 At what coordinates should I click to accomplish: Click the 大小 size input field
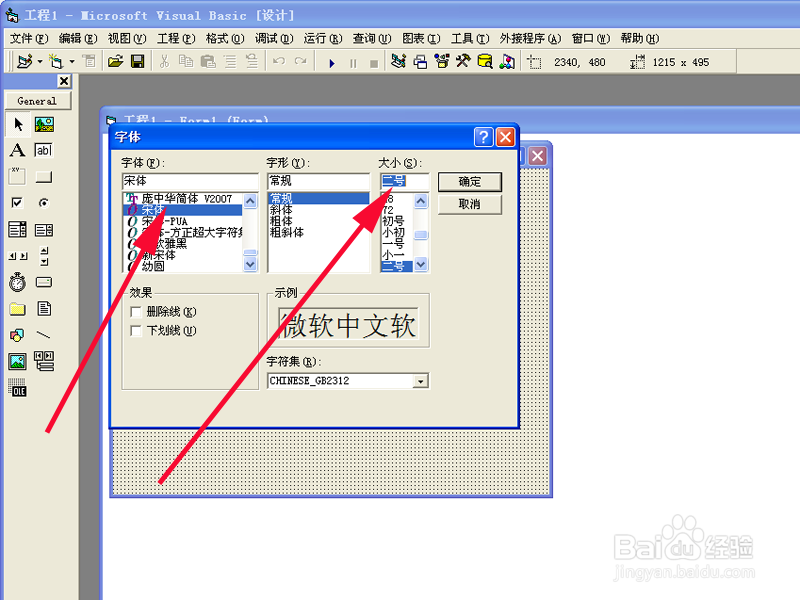405,181
